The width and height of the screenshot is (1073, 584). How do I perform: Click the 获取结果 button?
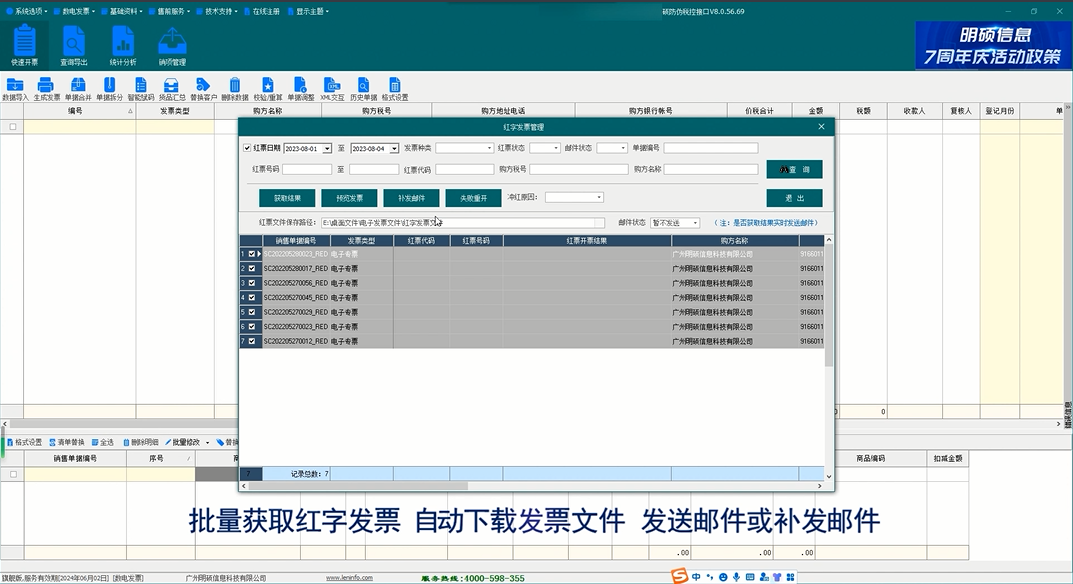[x=287, y=198]
